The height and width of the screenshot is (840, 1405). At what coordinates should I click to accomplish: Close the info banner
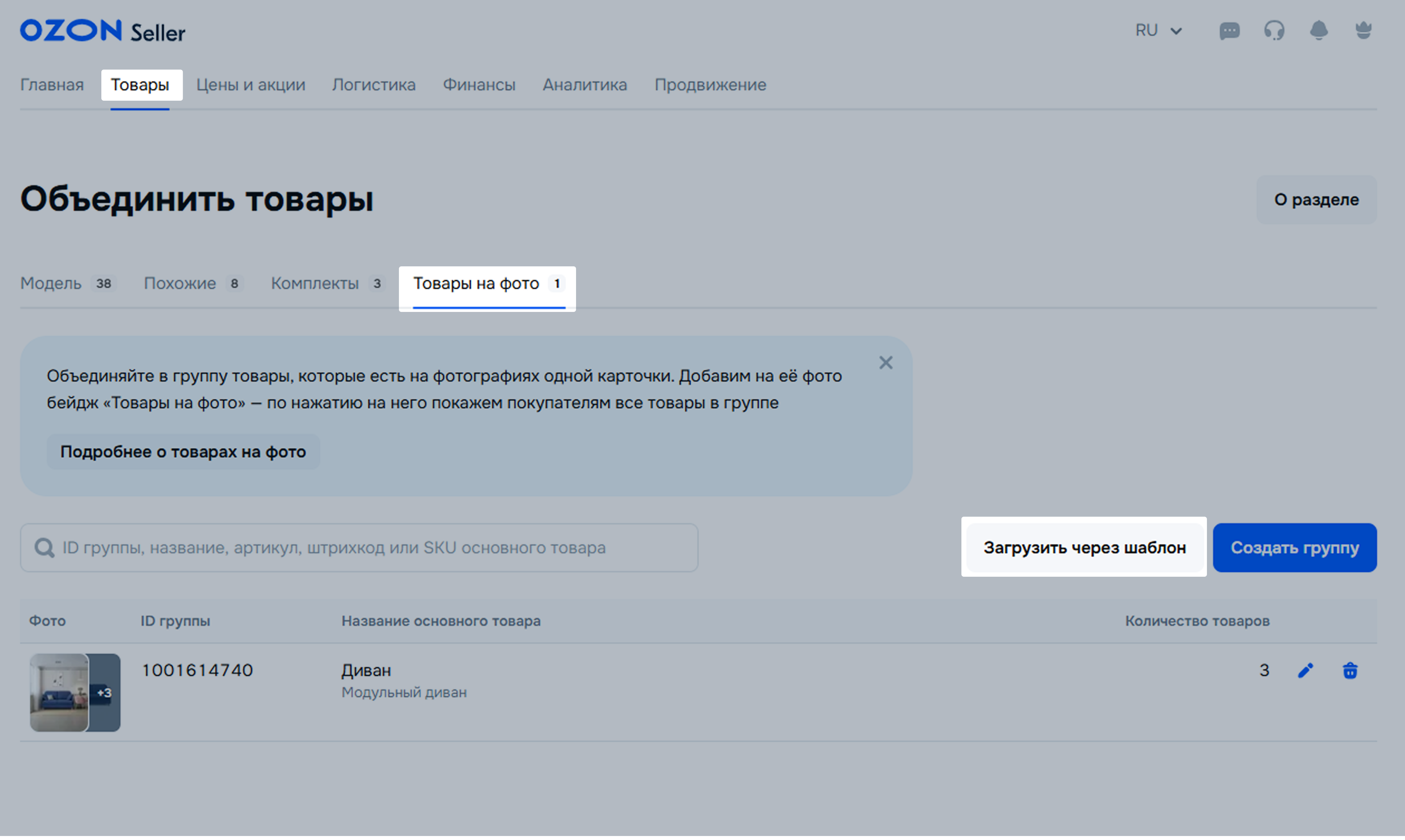[x=886, y=363]
